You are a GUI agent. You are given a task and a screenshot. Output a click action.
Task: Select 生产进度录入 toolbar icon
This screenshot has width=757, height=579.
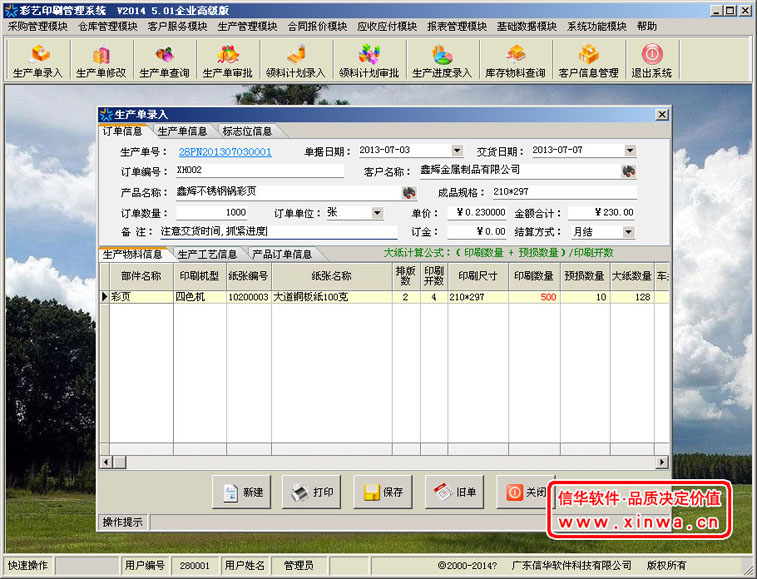[441, 61]
